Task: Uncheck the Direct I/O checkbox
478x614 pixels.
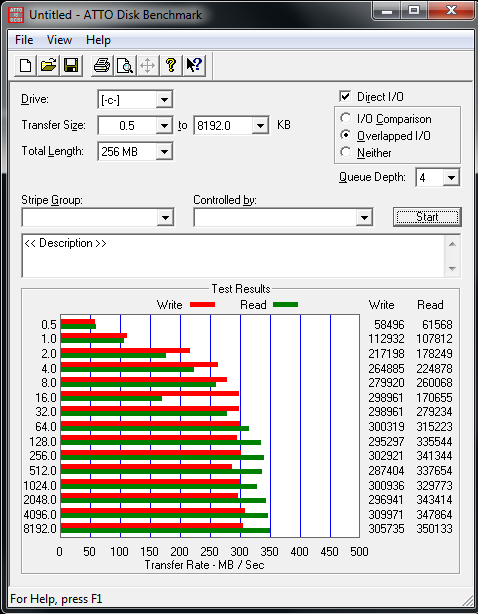Action: [345, 96]
